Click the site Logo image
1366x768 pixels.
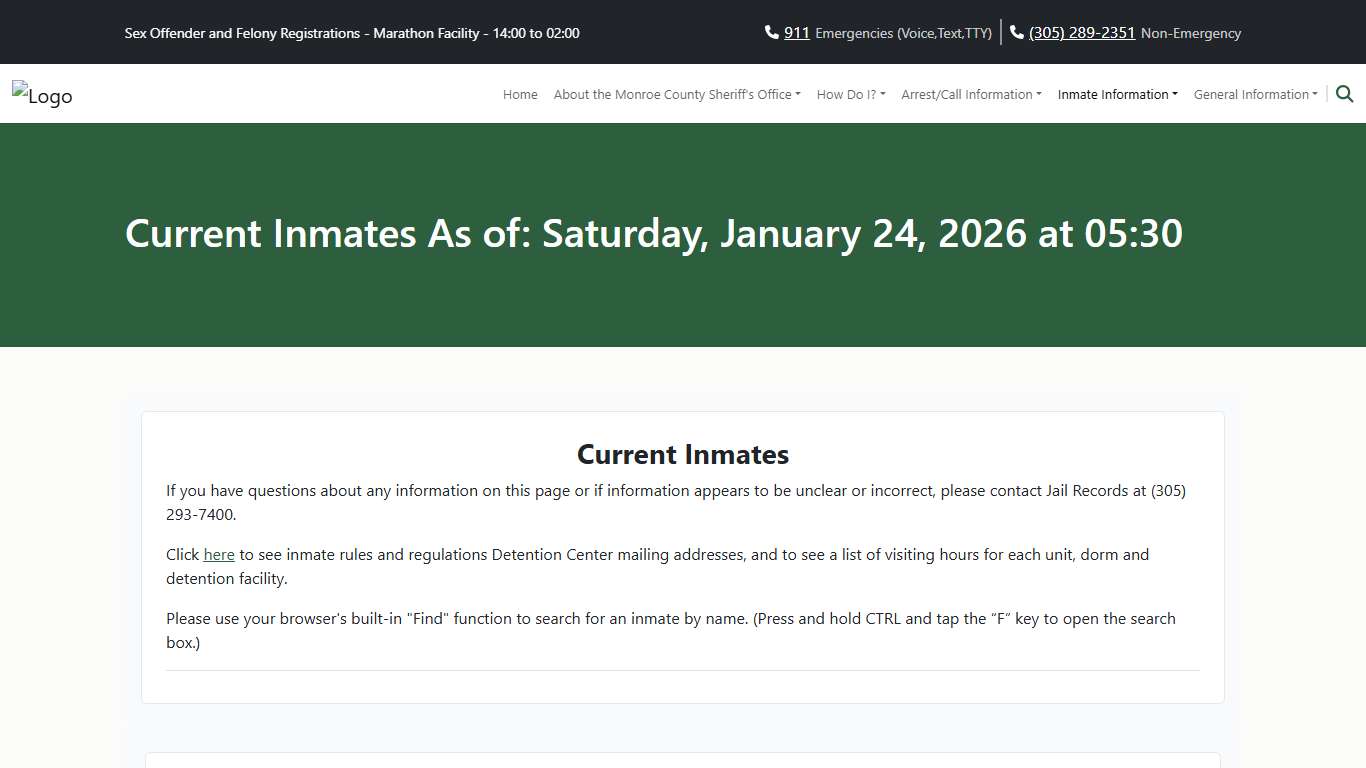42,95
